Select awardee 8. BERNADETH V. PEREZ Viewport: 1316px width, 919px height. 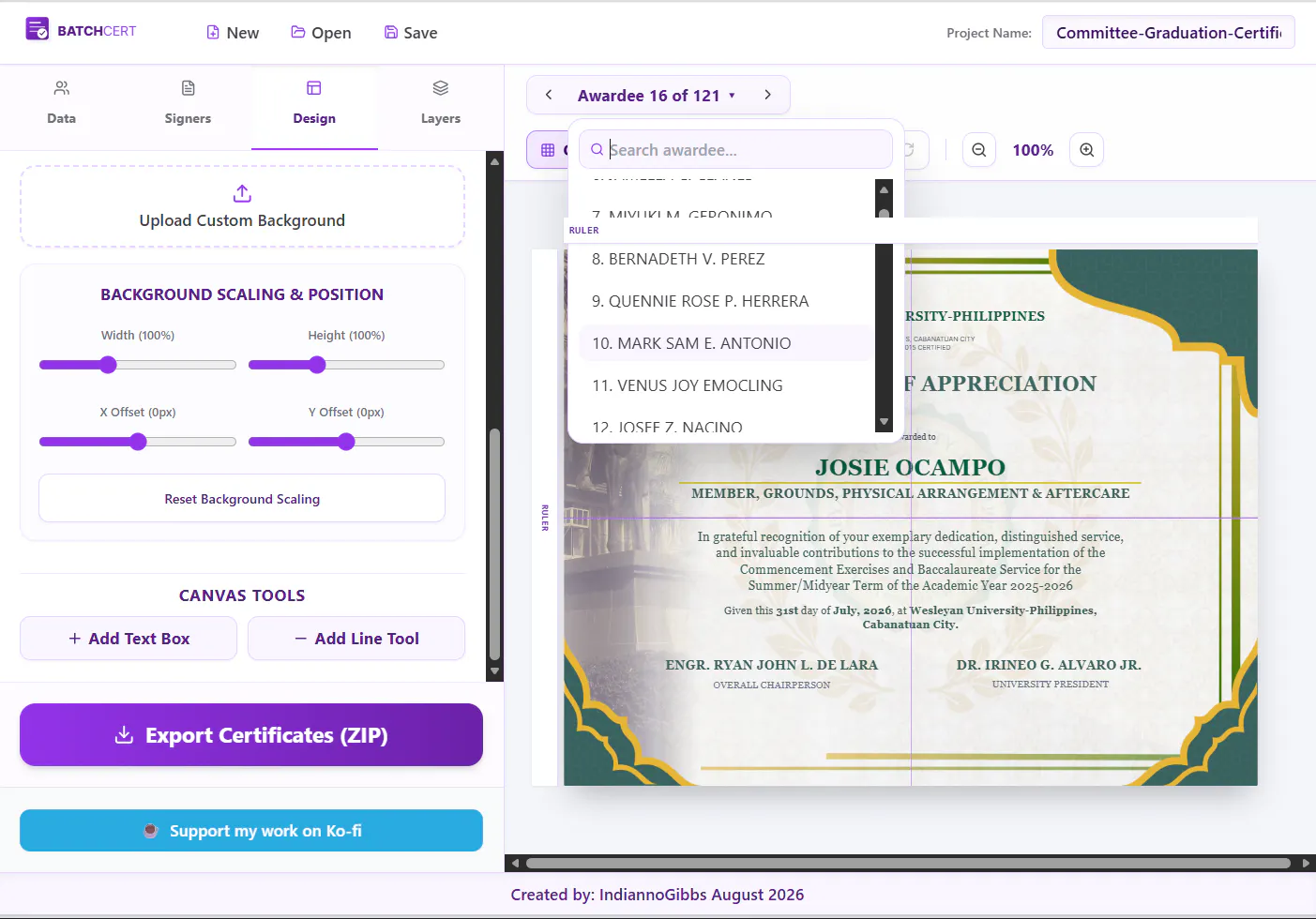(x=726, y=259)
